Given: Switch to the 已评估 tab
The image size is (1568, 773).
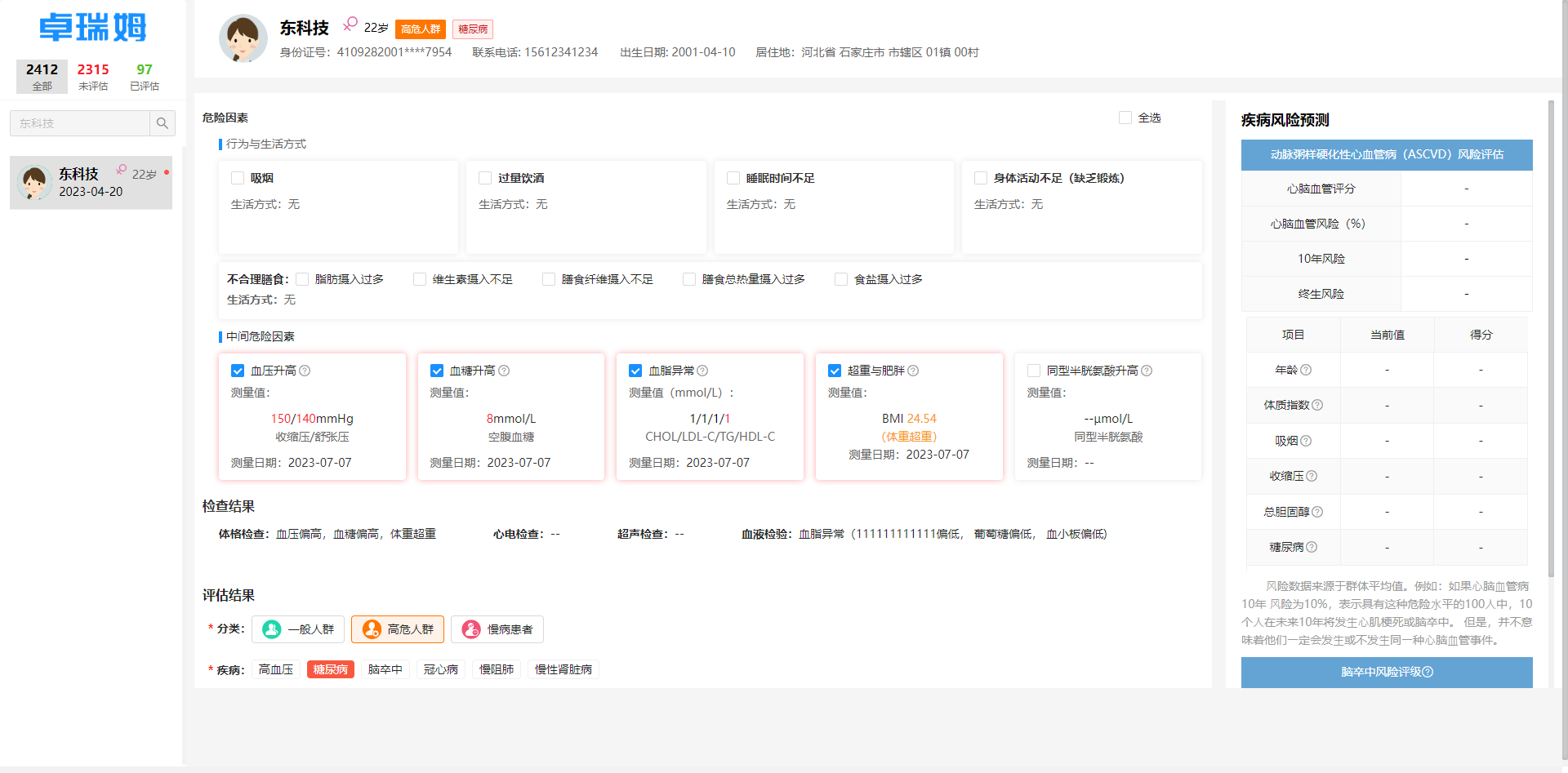Looking at the screenshot, I should point(144,76).
